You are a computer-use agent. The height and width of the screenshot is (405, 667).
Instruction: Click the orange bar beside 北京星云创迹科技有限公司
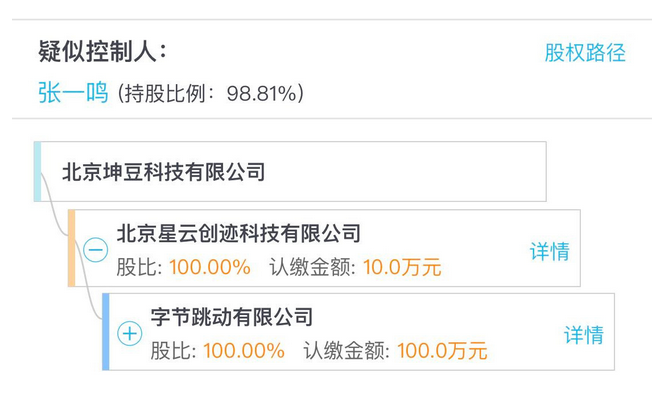coord(72,248)
